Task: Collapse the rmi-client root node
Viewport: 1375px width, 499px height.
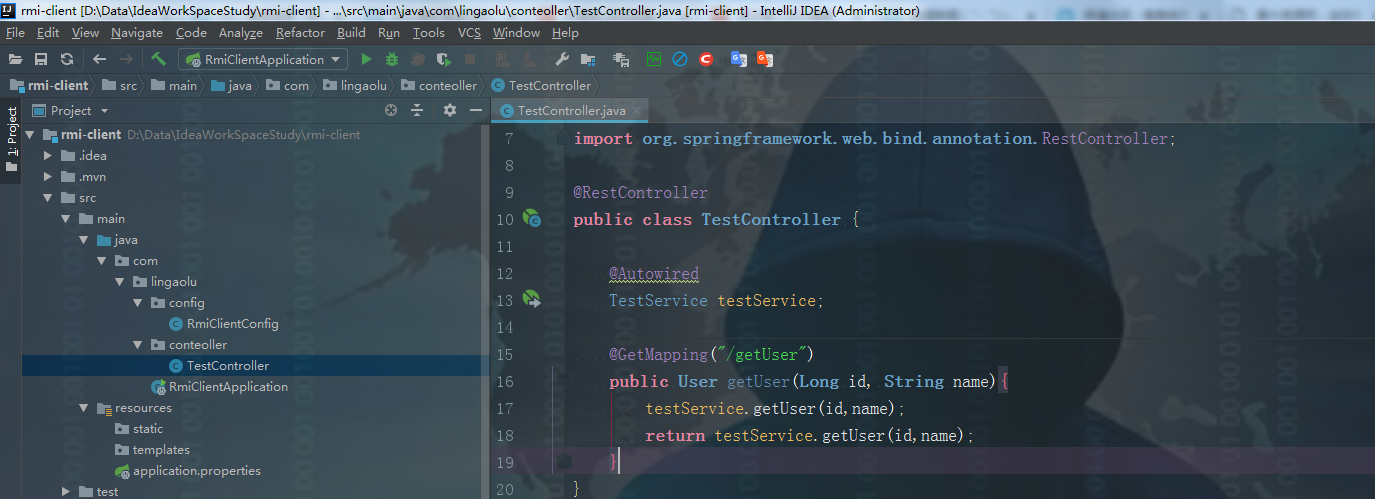Action: pyautogui.click(x=30, y=135)
